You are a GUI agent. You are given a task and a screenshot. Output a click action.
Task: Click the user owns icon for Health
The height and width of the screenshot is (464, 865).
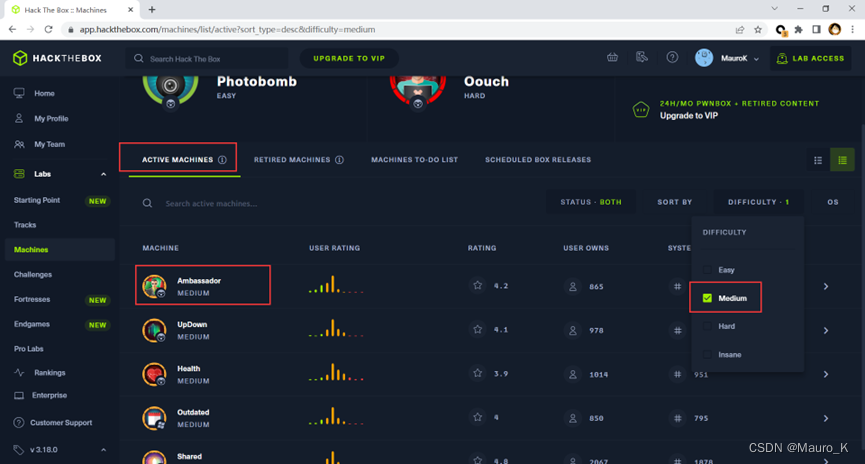(573, 374)
